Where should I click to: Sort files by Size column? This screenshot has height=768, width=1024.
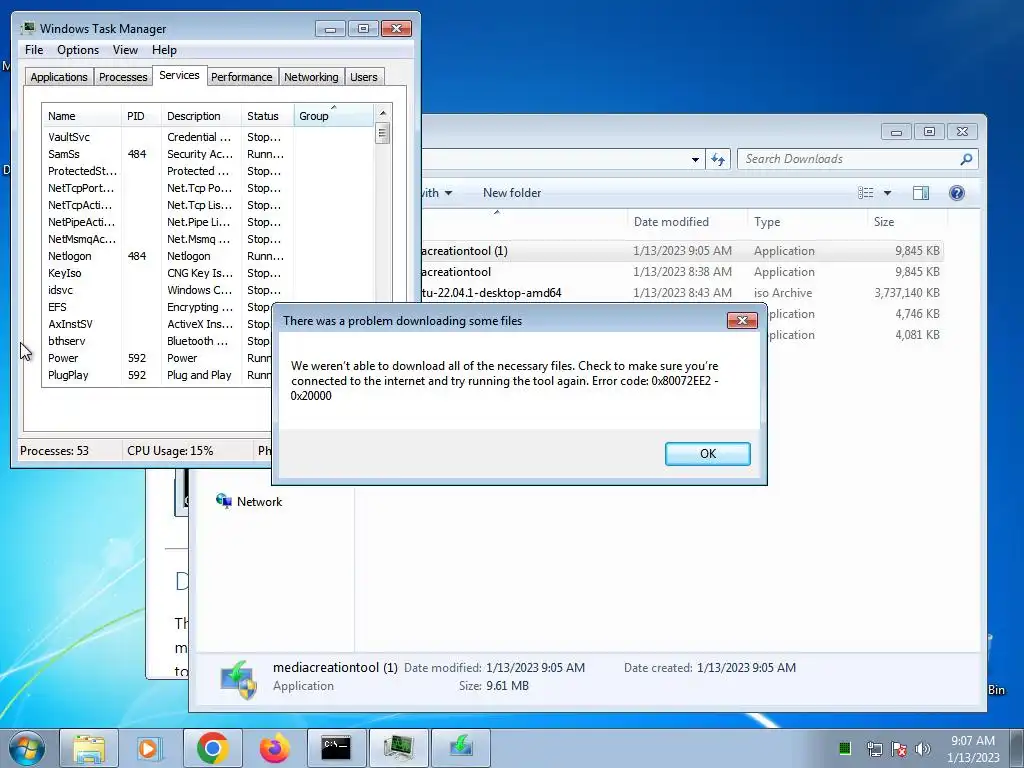(908, 222)
